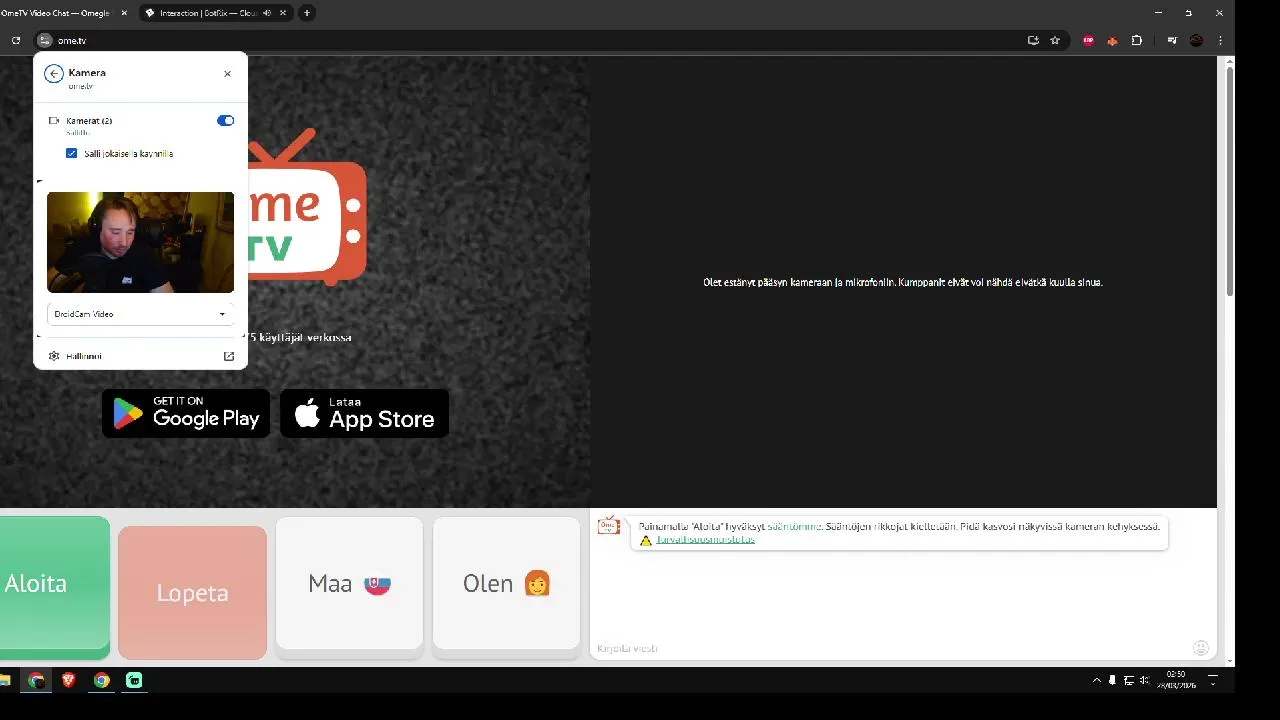
Task: Open Hallinnoi settings link in popup
Action: click(140, 356)
